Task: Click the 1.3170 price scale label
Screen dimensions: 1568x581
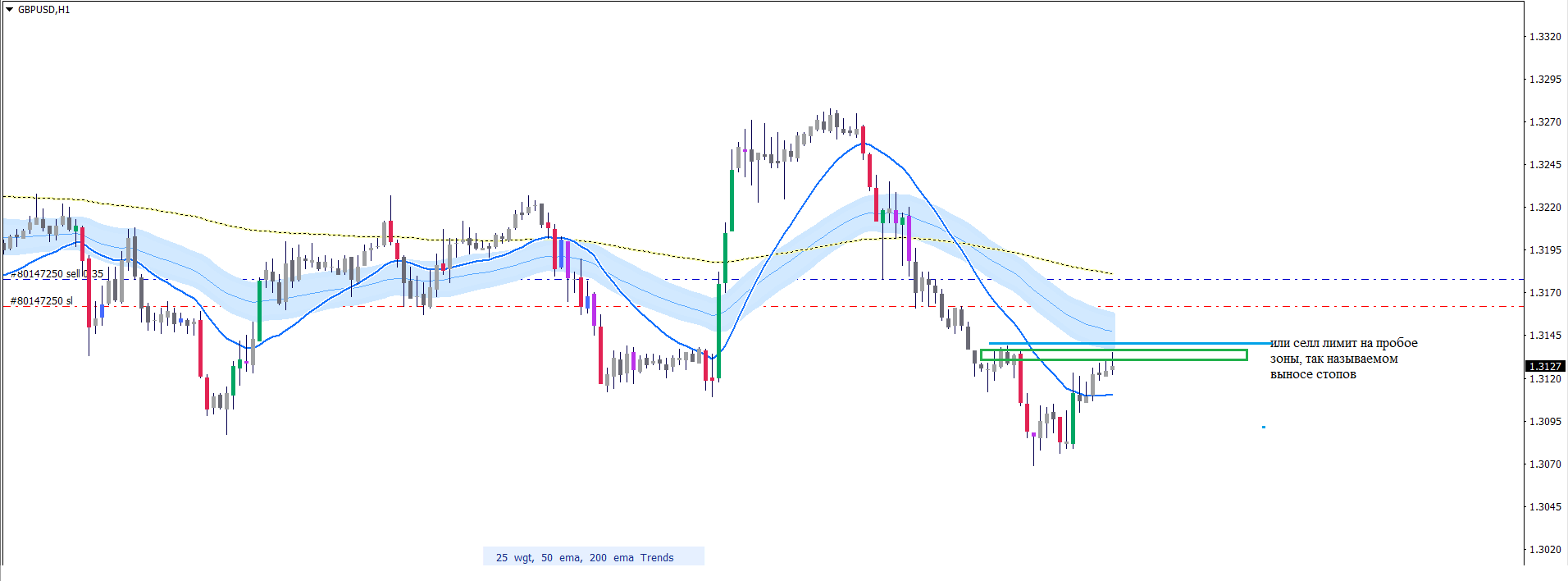Action: coord(1545,293)
